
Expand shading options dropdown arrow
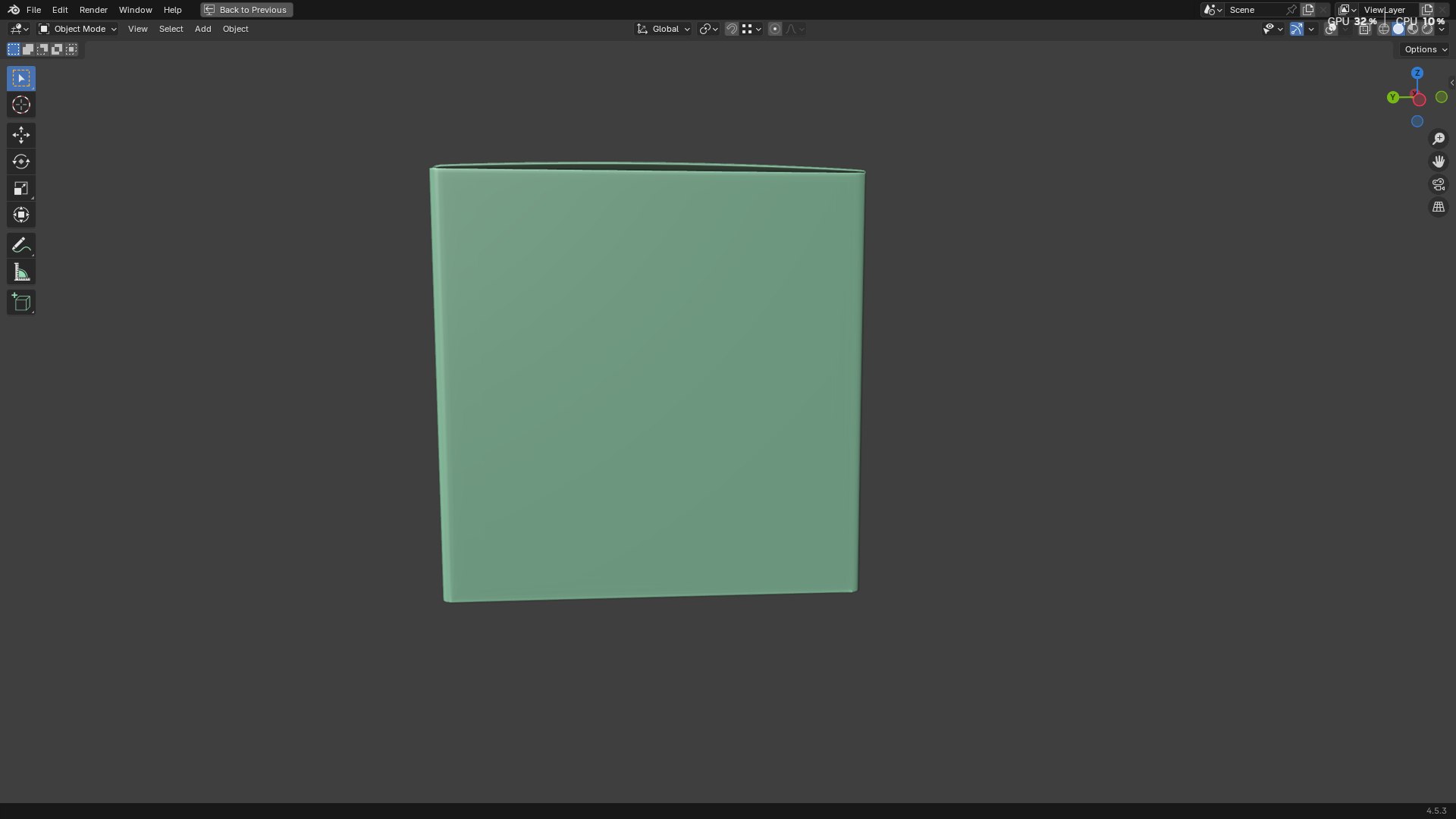1442,29
